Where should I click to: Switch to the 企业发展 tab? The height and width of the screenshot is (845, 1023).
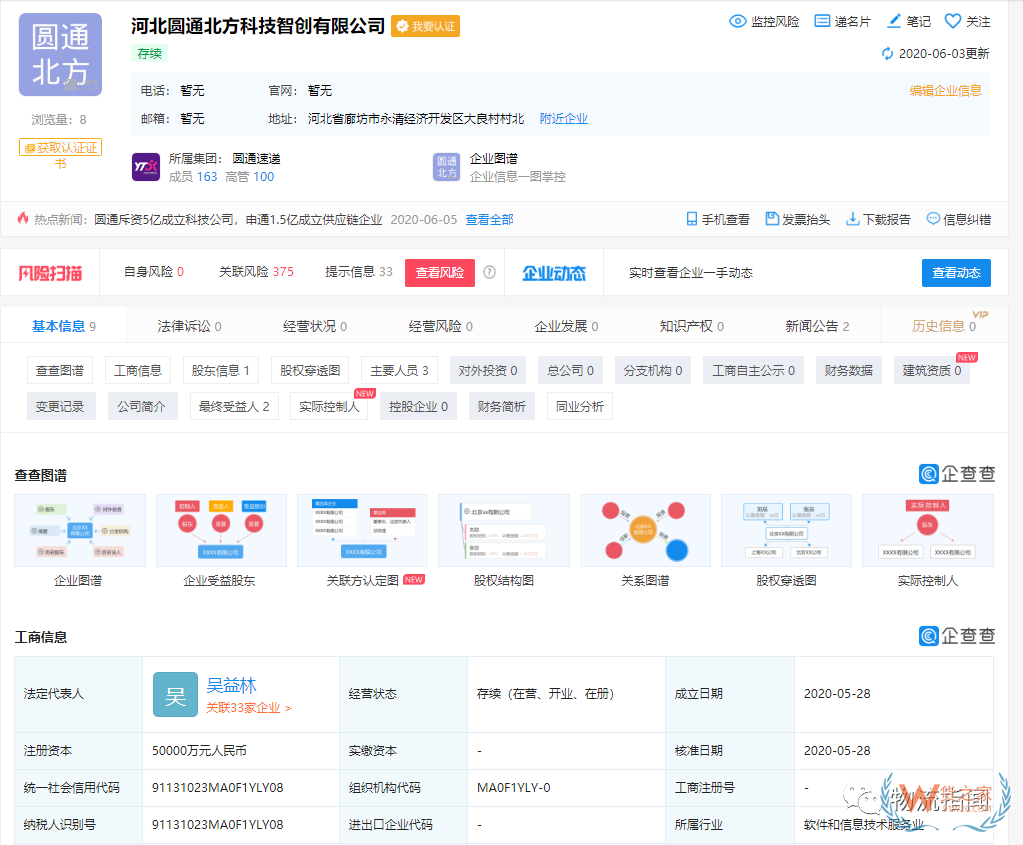566,326
